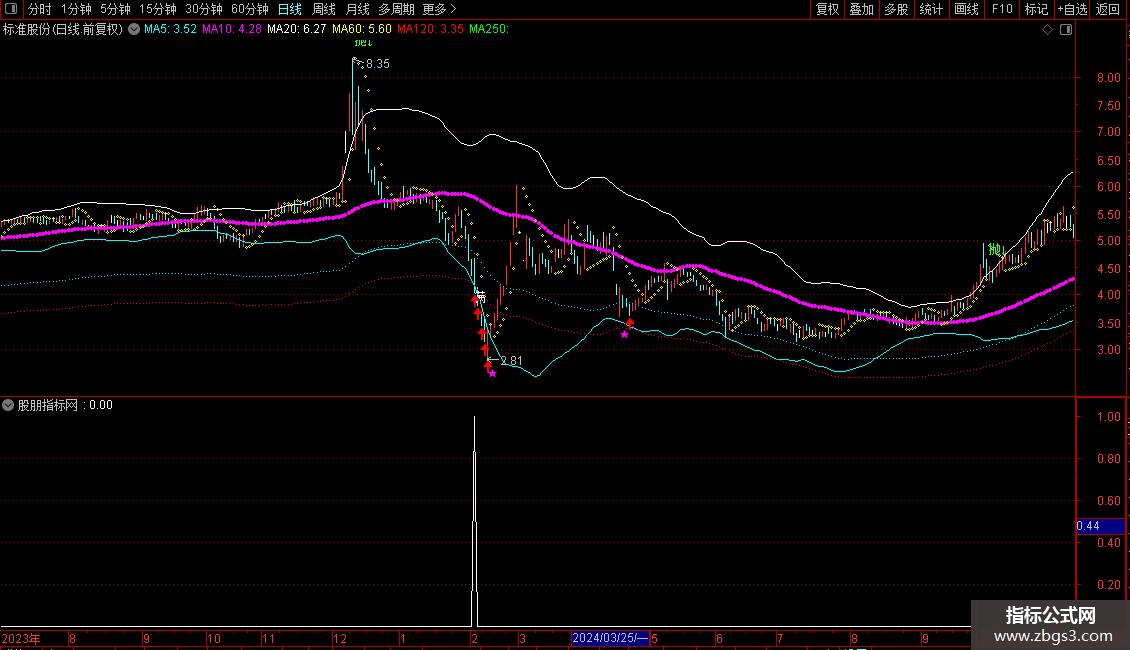Viewport: 1130px width, 650px height.
Task: Click the +自选 add to watchlist button
Action: (1072, 9)
